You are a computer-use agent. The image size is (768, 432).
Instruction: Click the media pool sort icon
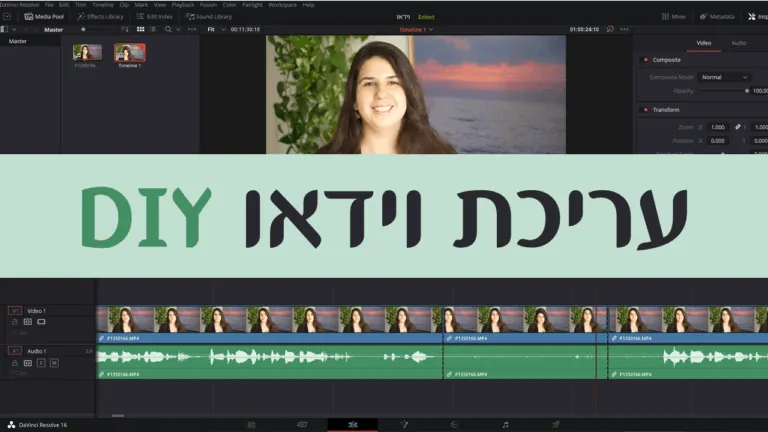124,29
